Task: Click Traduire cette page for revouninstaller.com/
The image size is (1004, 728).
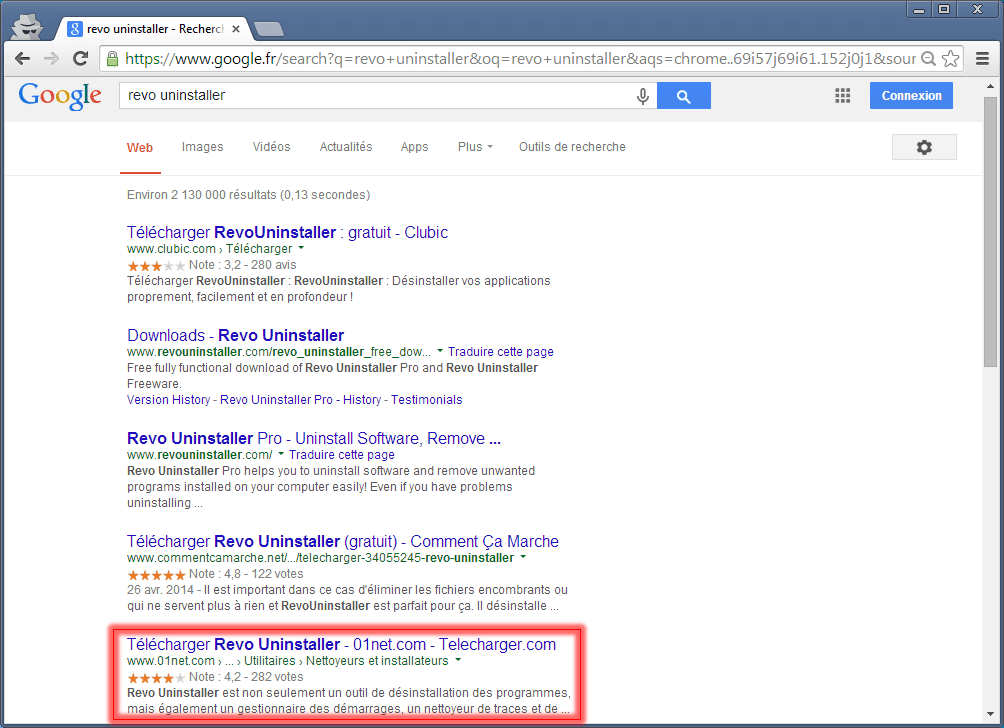Action: coord(341,455)
